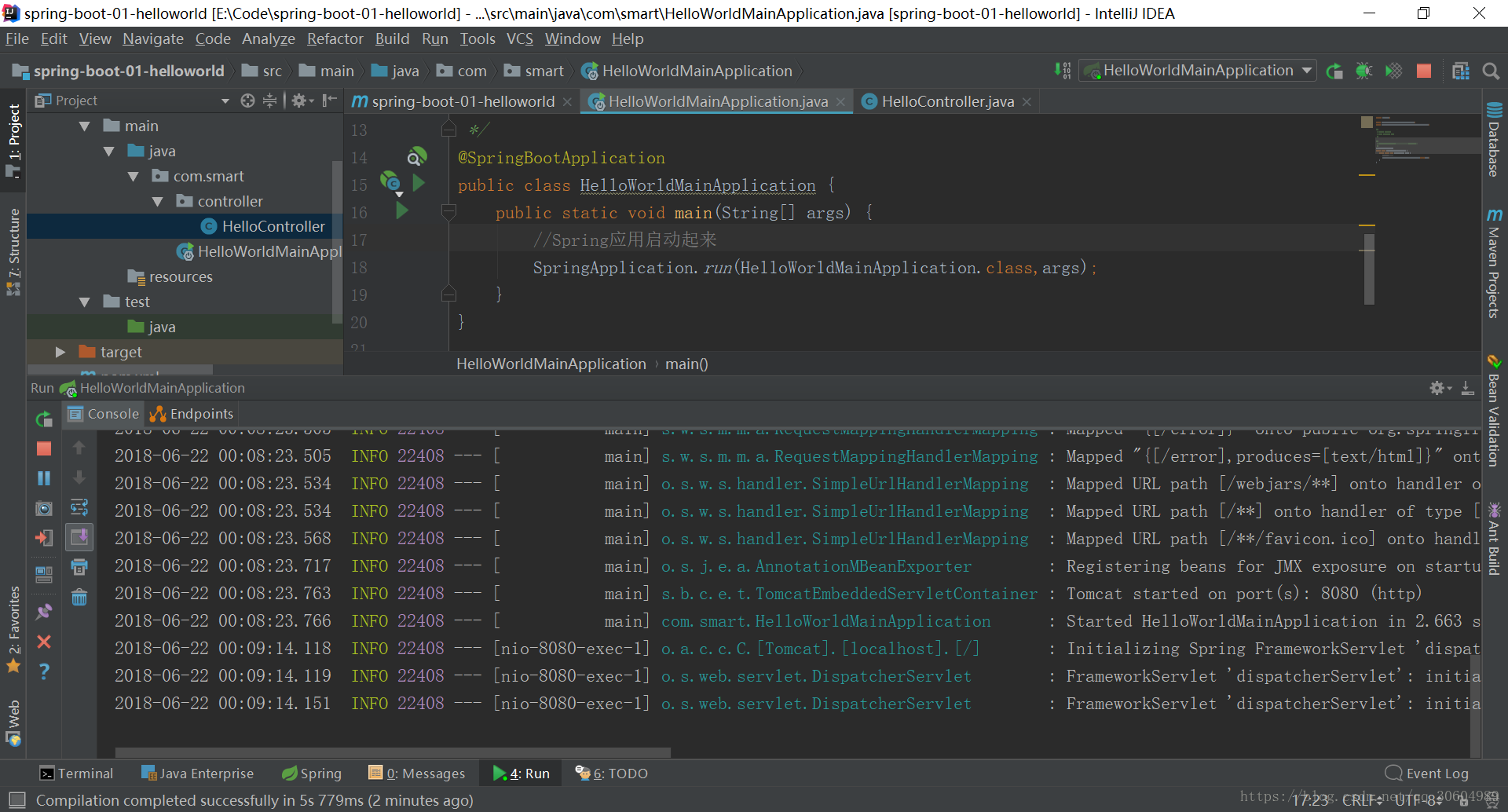Expand the target folder

point(60,353)
